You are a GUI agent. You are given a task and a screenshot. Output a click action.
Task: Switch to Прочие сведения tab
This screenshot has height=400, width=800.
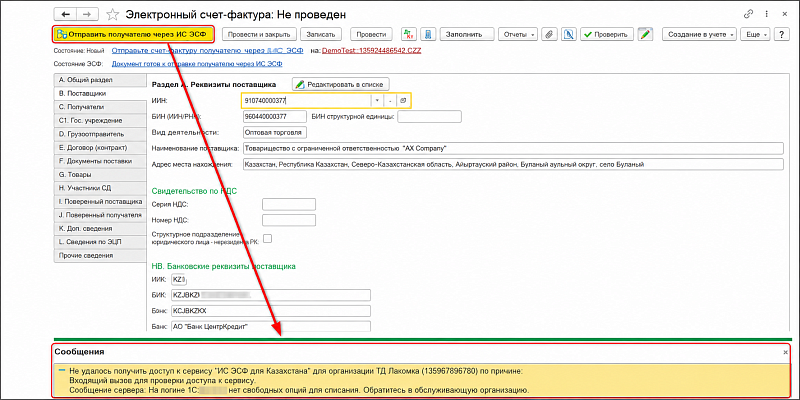coord(100,256)
